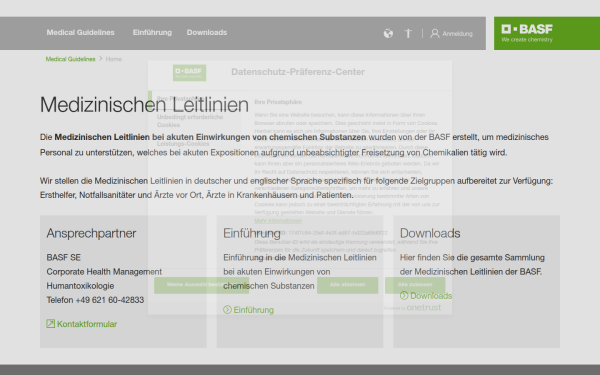Click the Humantoxikologie line
600x375 pixels.
80,286
